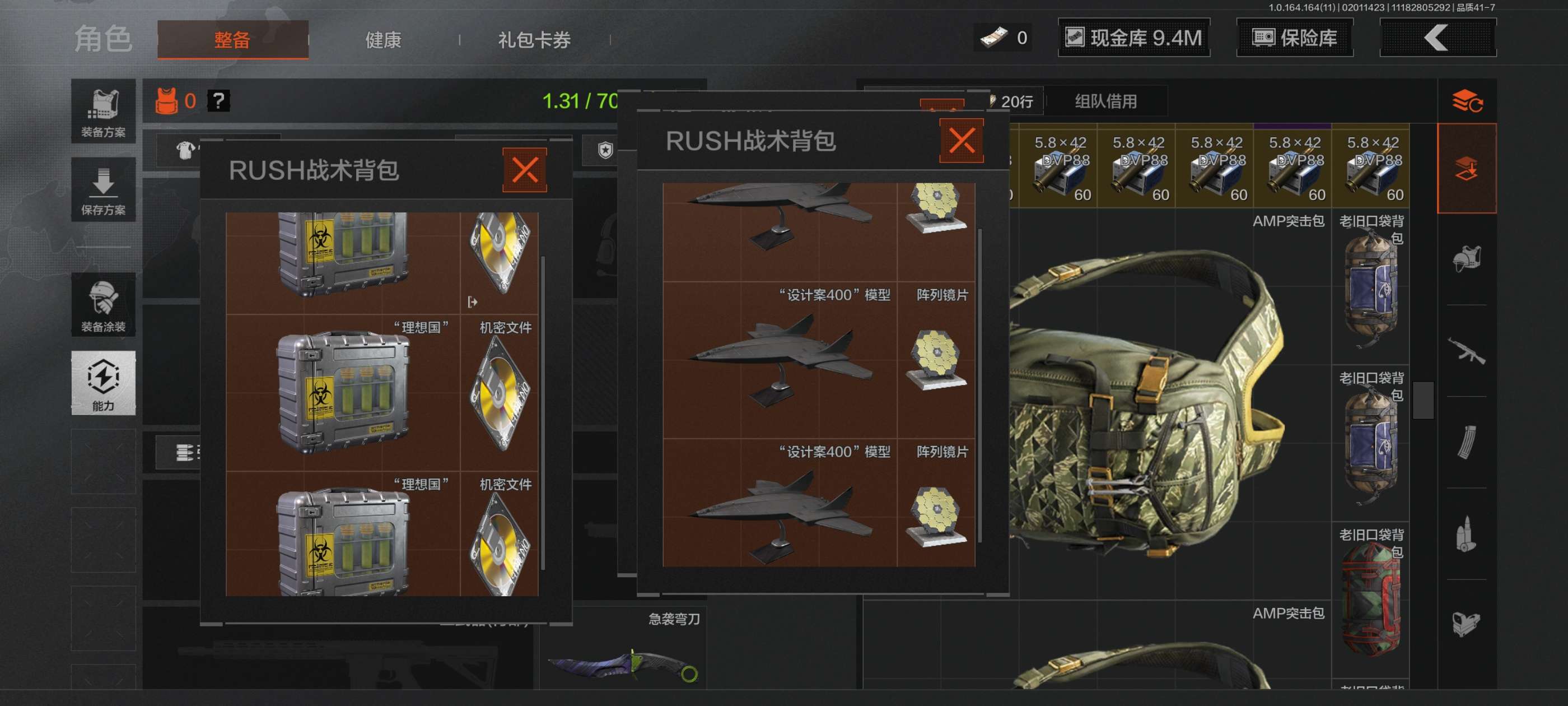Click the 现金库 9.4M button

click(x=1134, y=38)
